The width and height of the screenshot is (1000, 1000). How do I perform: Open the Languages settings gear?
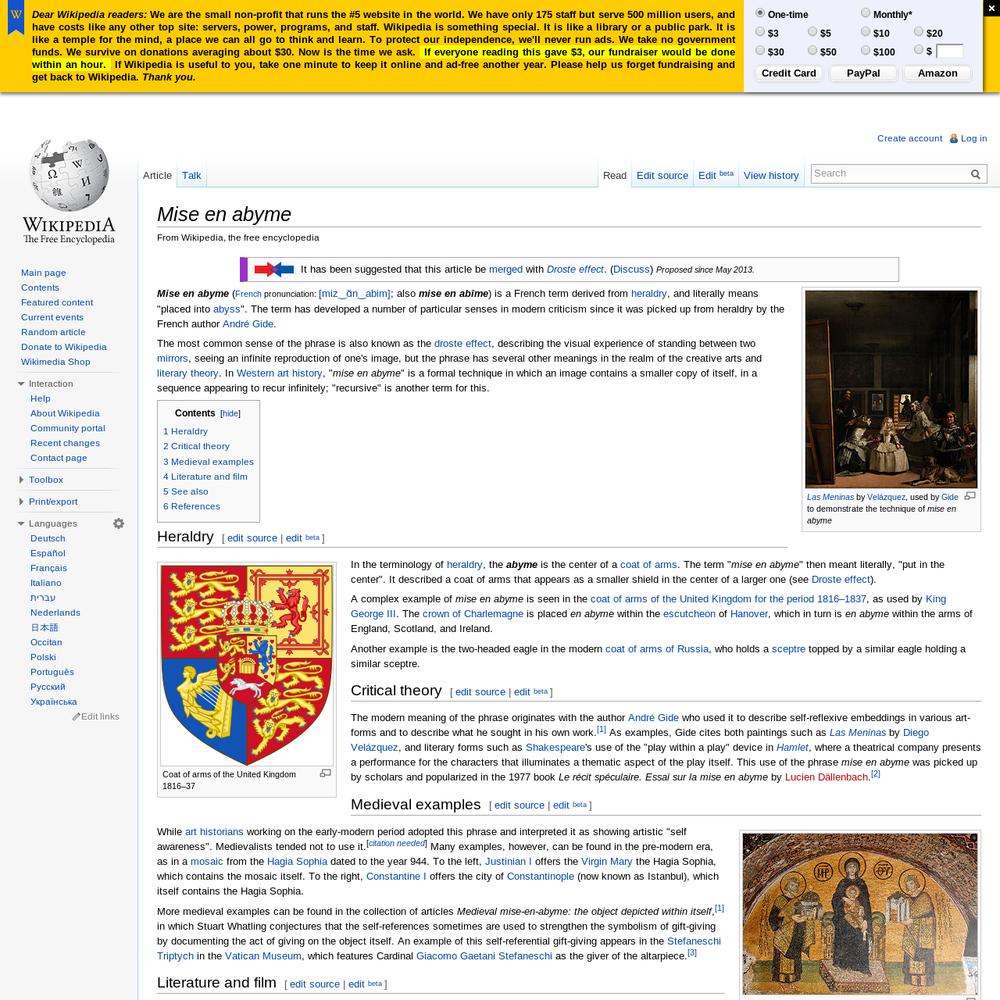[119, 524]
